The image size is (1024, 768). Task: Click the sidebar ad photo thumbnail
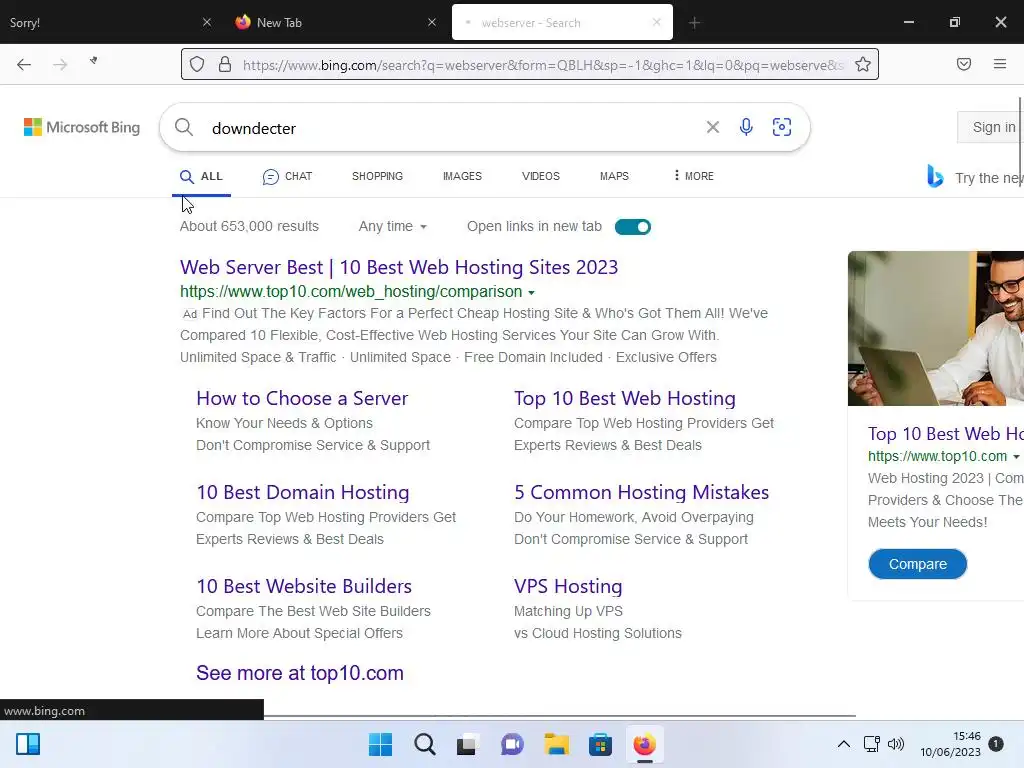[936, 328]
